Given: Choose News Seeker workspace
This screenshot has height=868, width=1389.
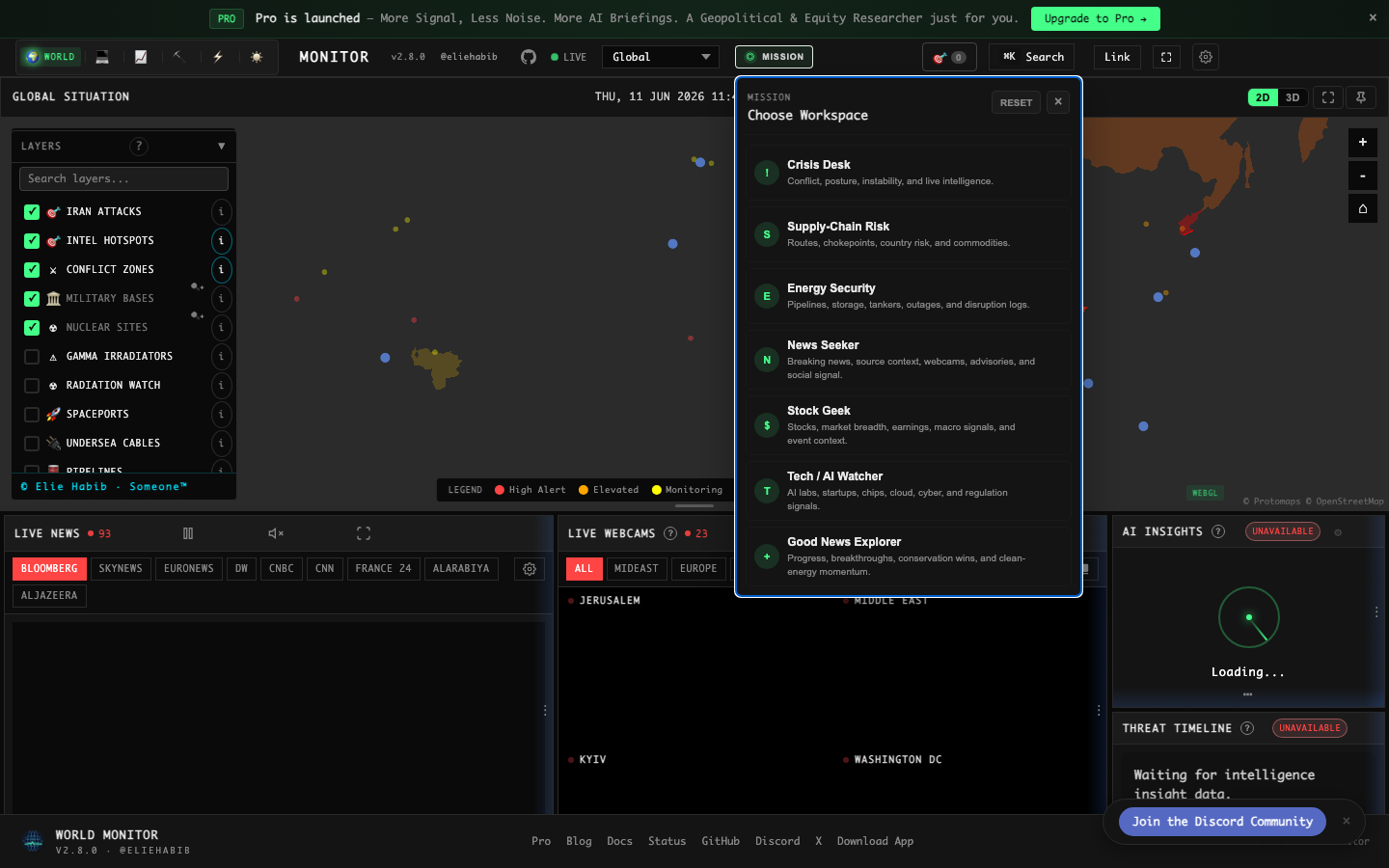Looking at the screenshot, I should pos(908,360).
